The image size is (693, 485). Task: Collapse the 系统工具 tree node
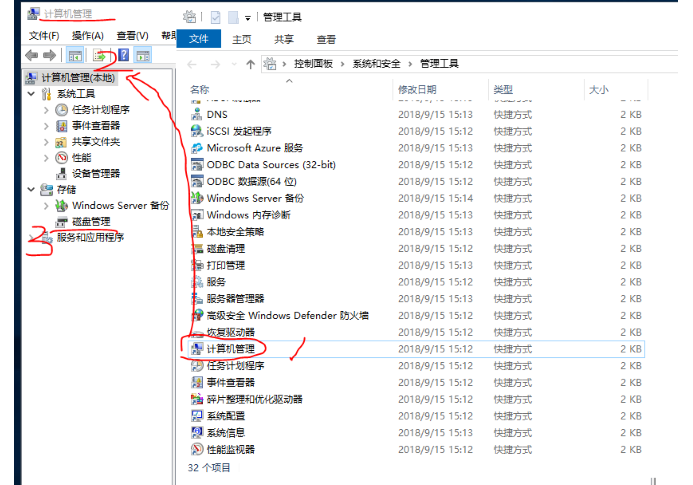tap(31, 94)
